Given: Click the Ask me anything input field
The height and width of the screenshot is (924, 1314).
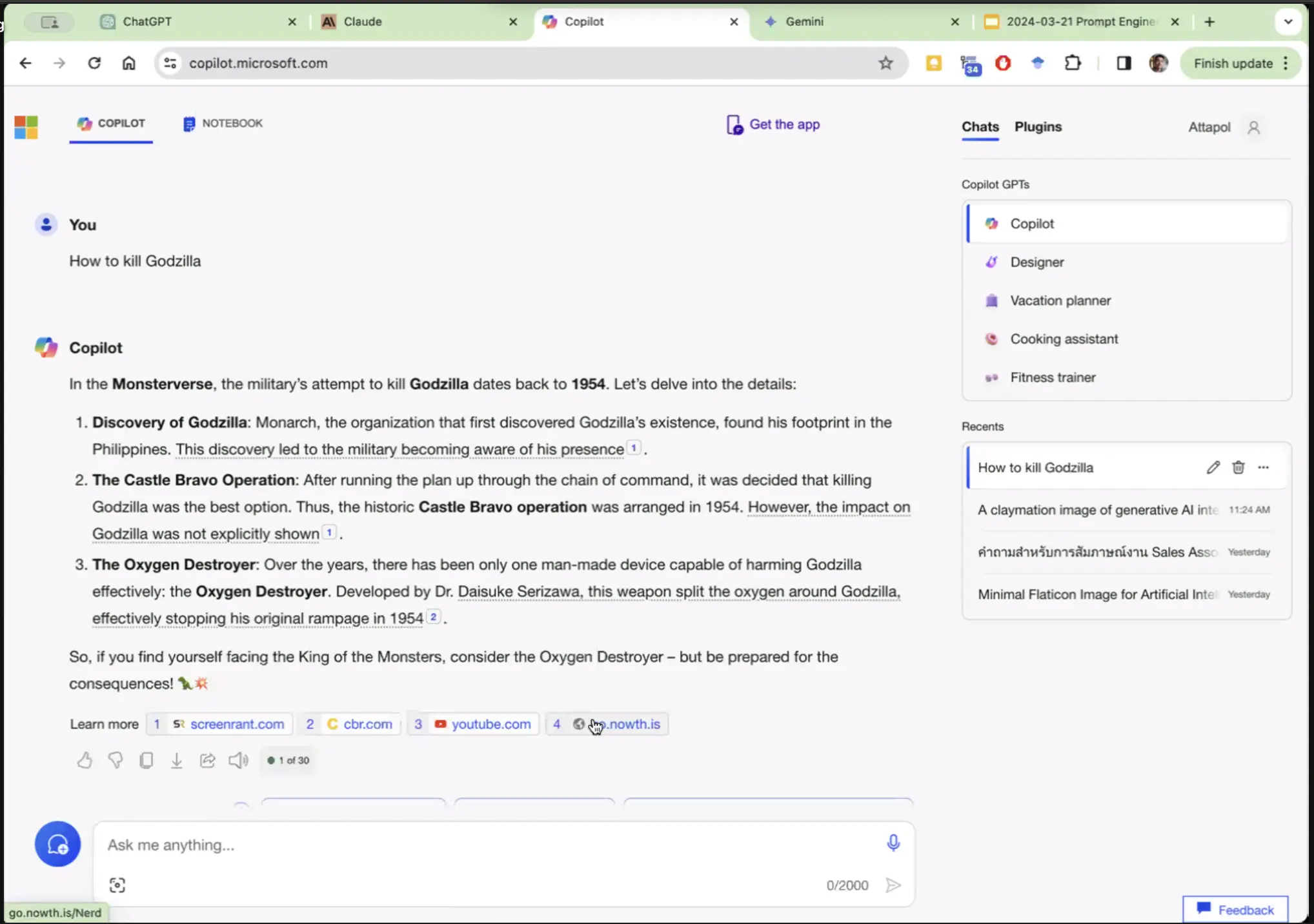Looking at the screenshot, I should 490,845.
